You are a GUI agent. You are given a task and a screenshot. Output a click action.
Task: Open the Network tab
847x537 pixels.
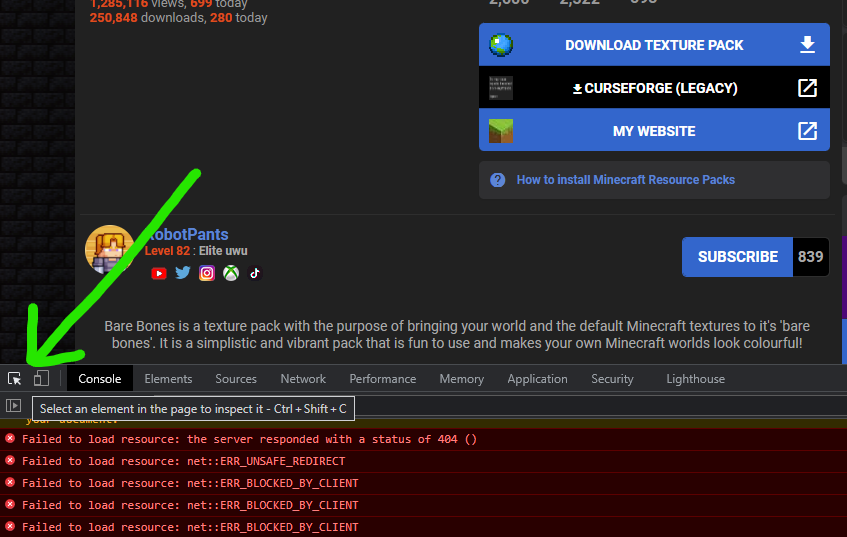point(303,379)
